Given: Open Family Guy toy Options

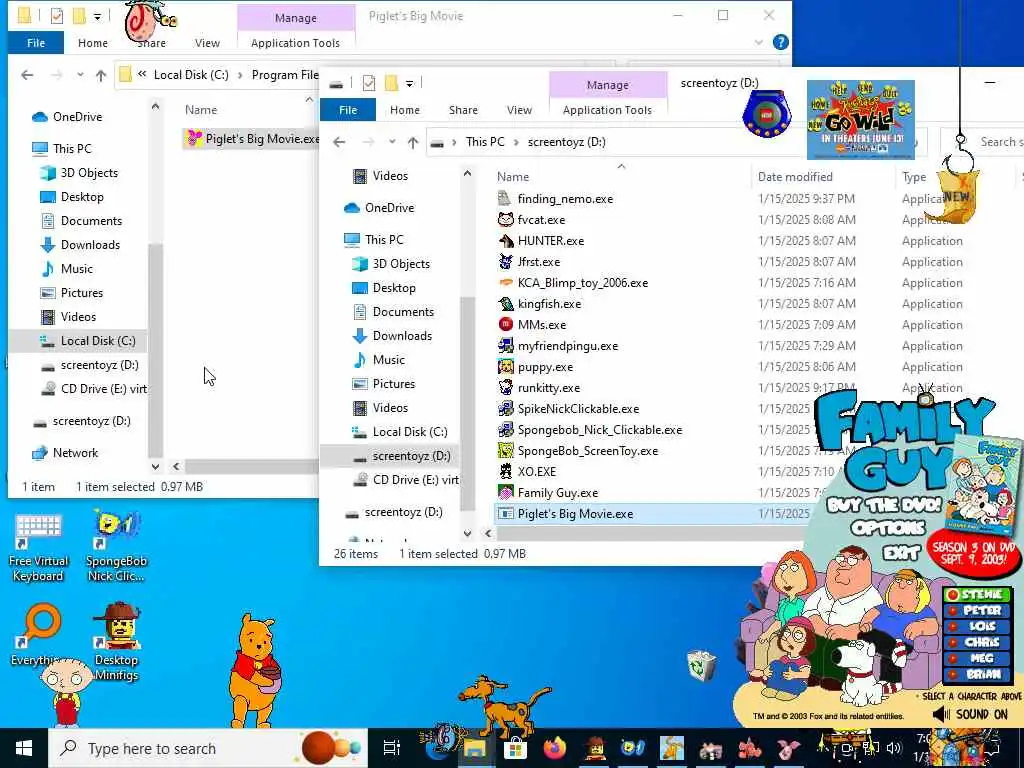Looking at the screenshot, I should (x=888, y=528).
